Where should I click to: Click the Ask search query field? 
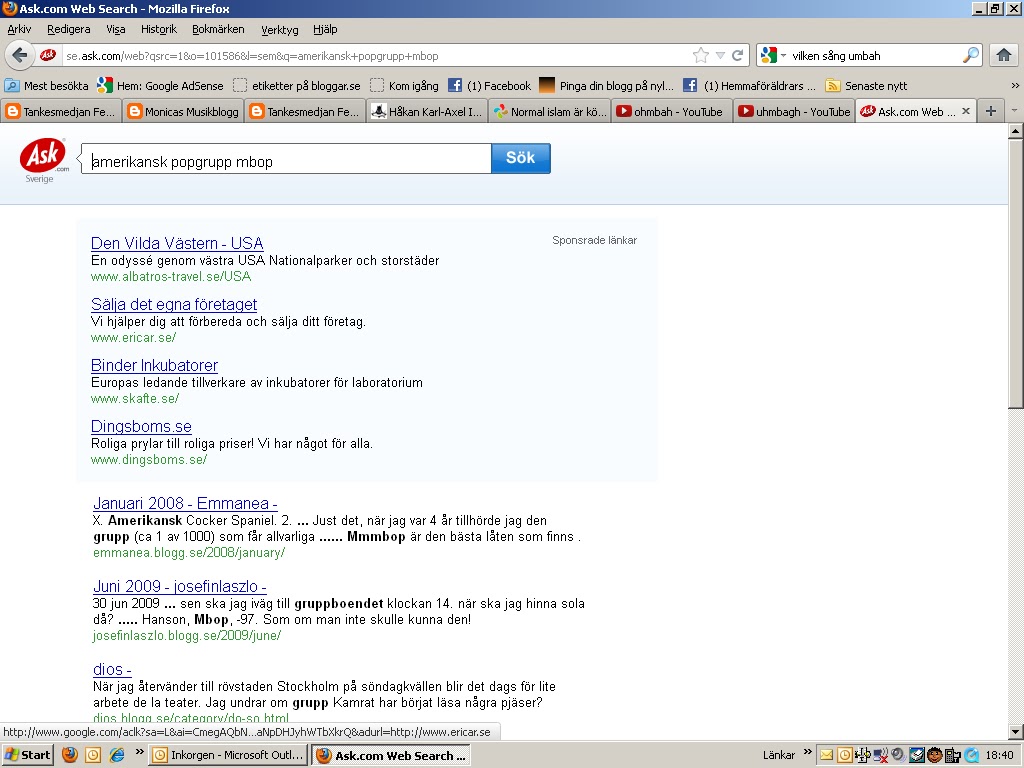(286, 159)
